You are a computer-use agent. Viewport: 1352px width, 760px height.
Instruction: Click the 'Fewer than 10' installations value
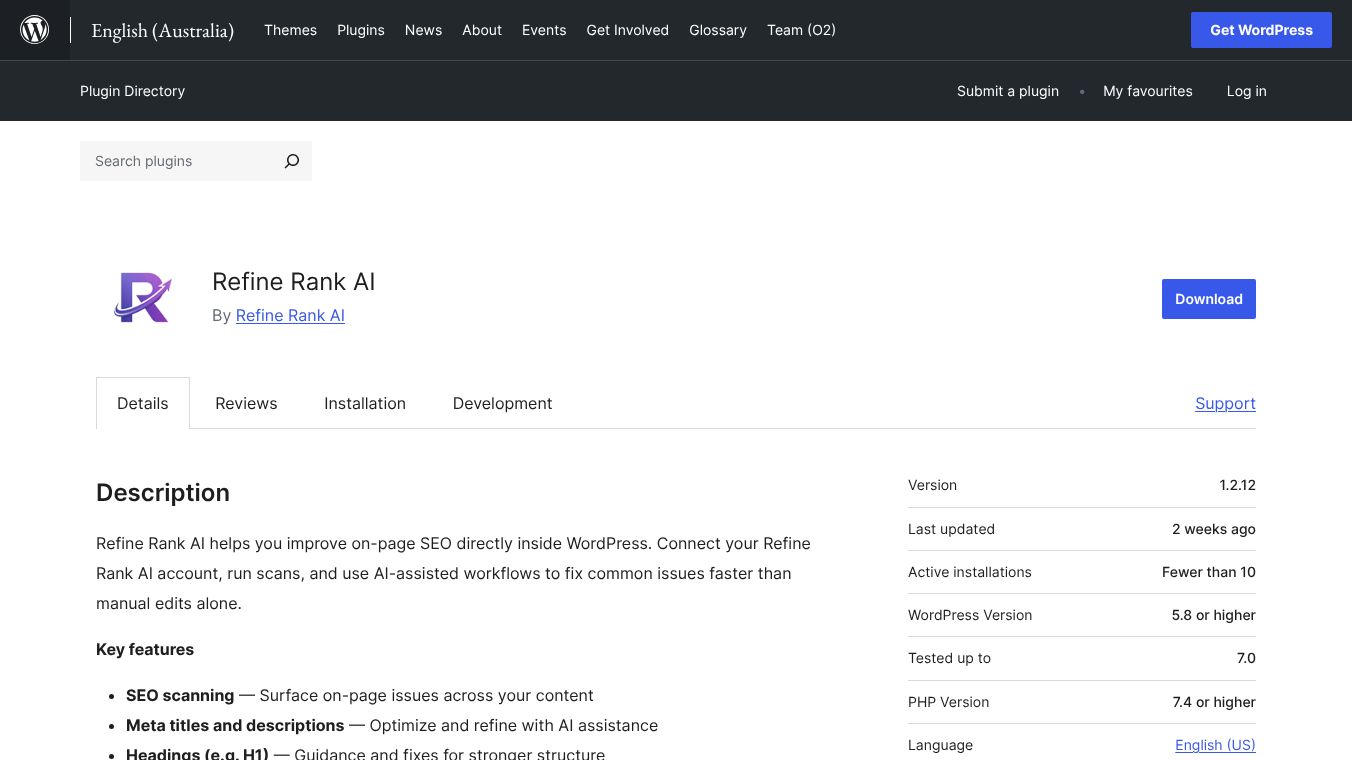pyautogui.click(x=1209, y=572)
